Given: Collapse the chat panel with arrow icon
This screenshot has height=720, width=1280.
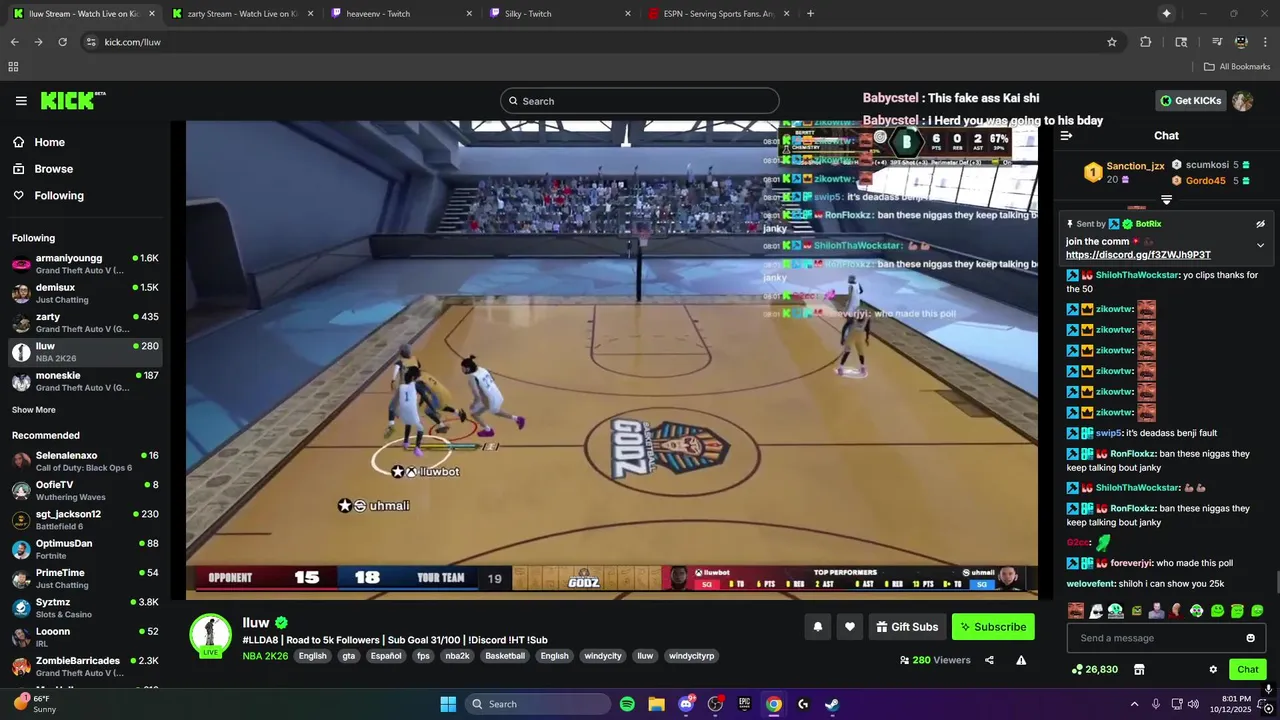Looking at the screenshot, I should [x=1066, y=135].
